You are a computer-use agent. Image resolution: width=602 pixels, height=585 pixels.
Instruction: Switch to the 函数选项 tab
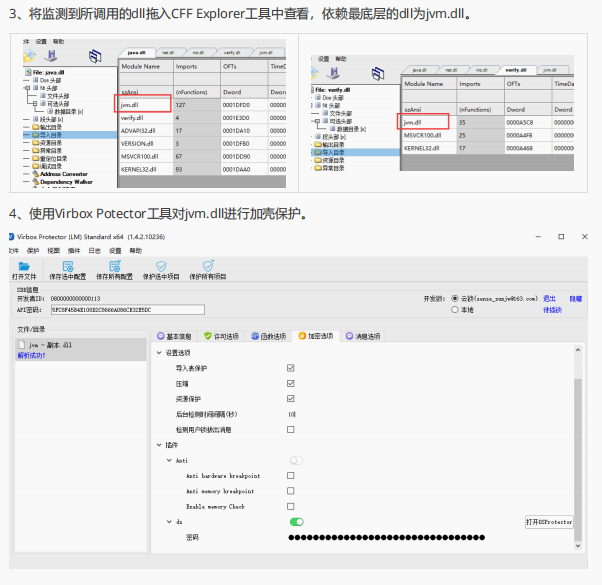[x=269, y=336]
